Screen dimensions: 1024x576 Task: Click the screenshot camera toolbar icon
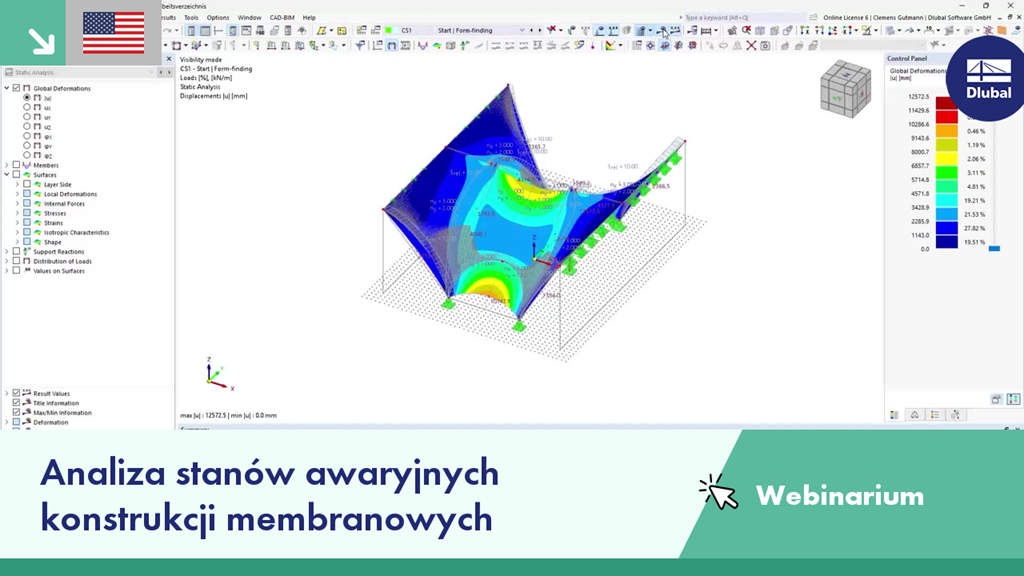[x=765, y=46]
